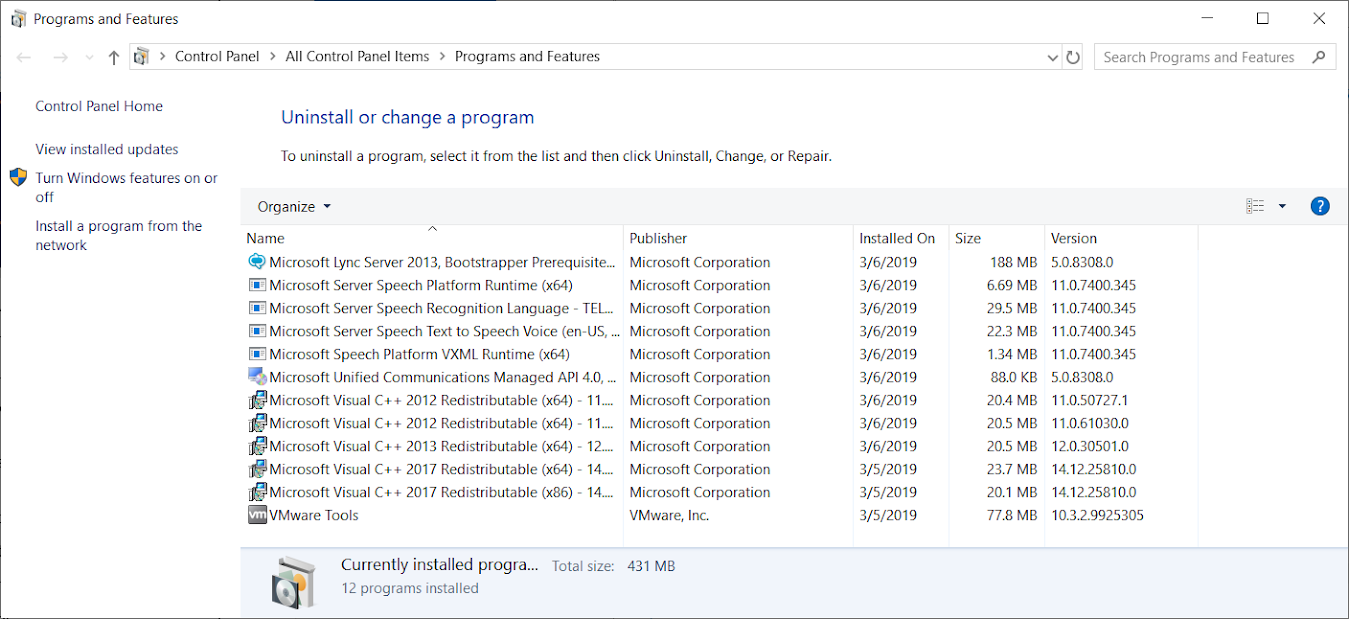Expand the chevron after Control Panel breadcrumb
This screenshot has width=1349, height=619.
click(272, 57)
